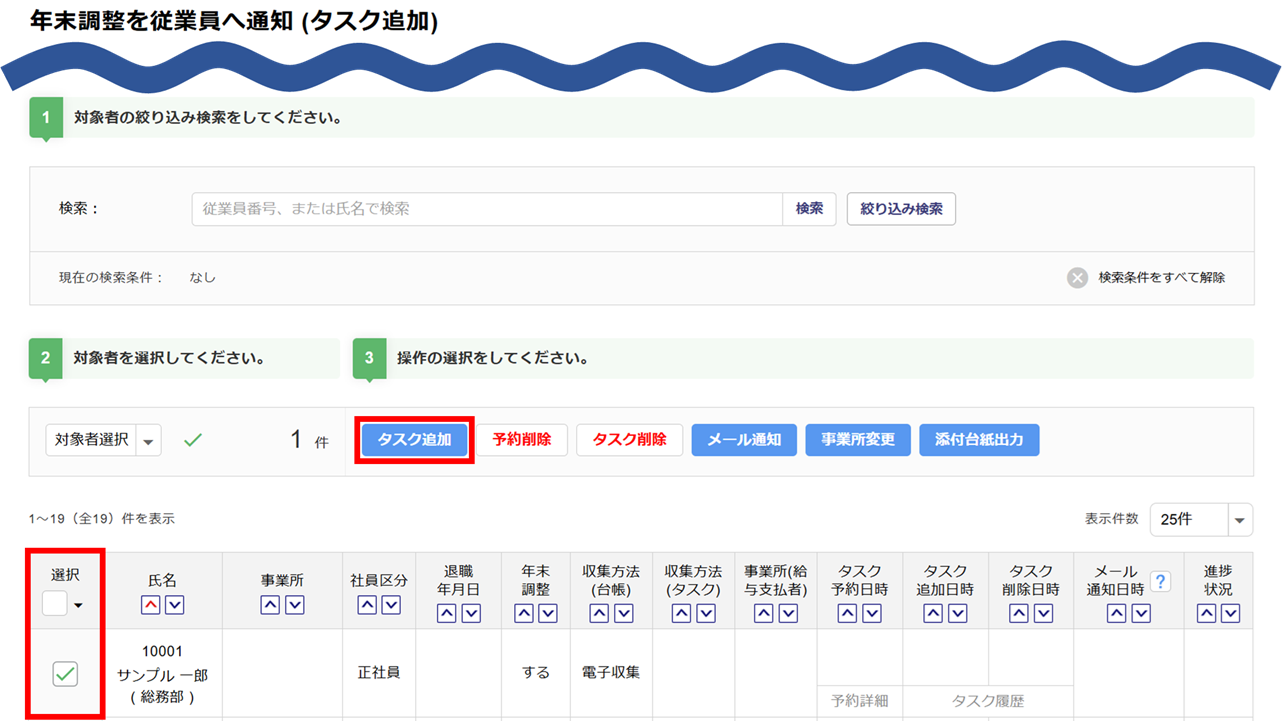Open タスク履歴 link in the employee row
1282x721 pixels.
(988, 701)
